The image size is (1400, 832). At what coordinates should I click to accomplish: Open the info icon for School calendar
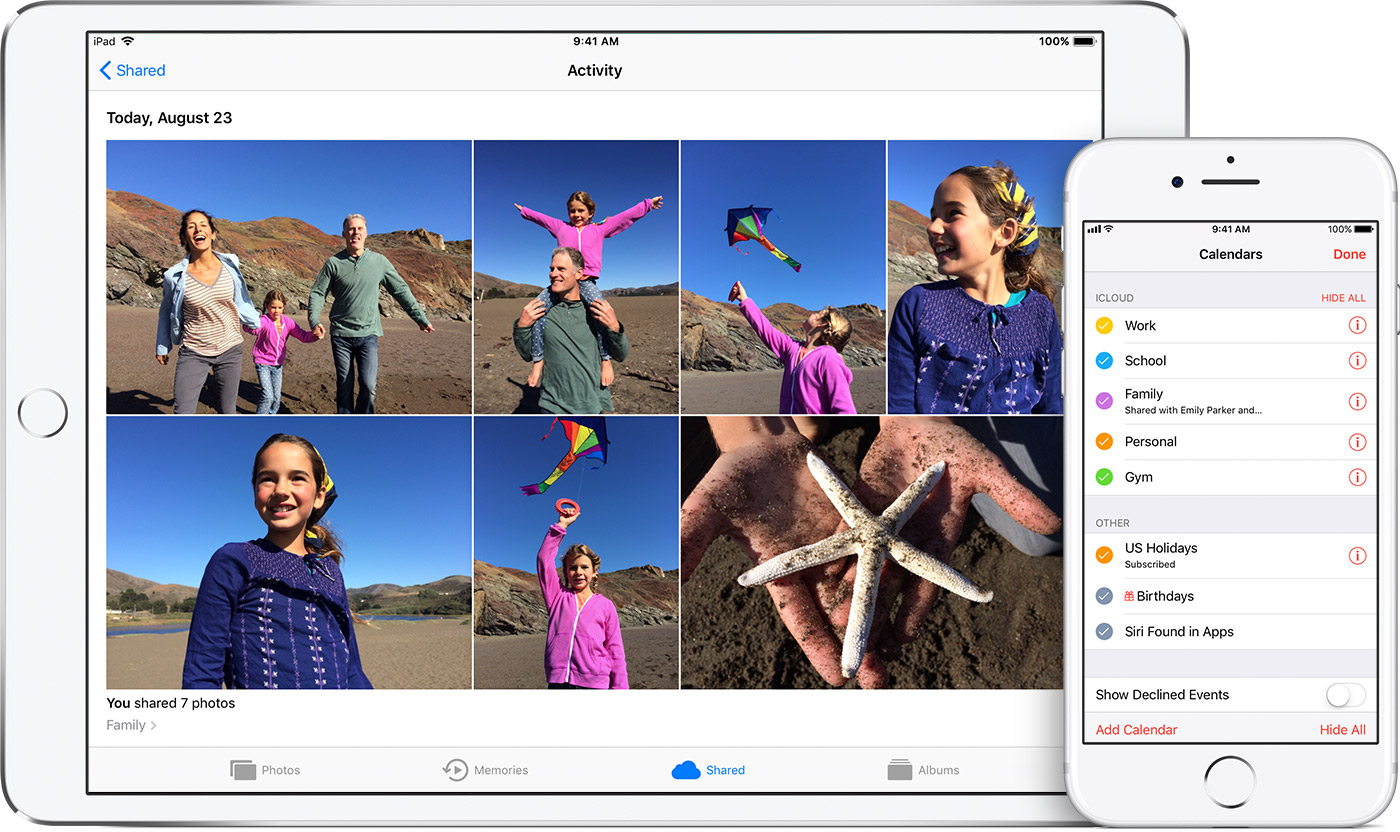[x=1357, y=361]
